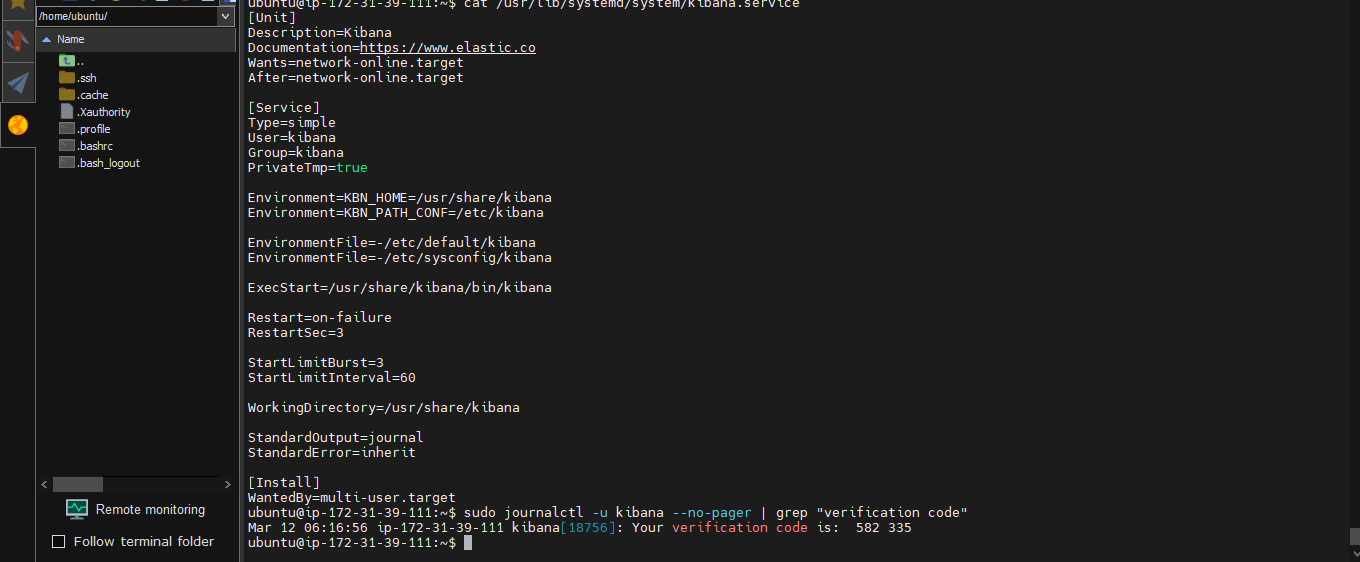Open the Macros paper-plane sidebar tab
Screen dimensions: 1360x562
pos(17,82)
